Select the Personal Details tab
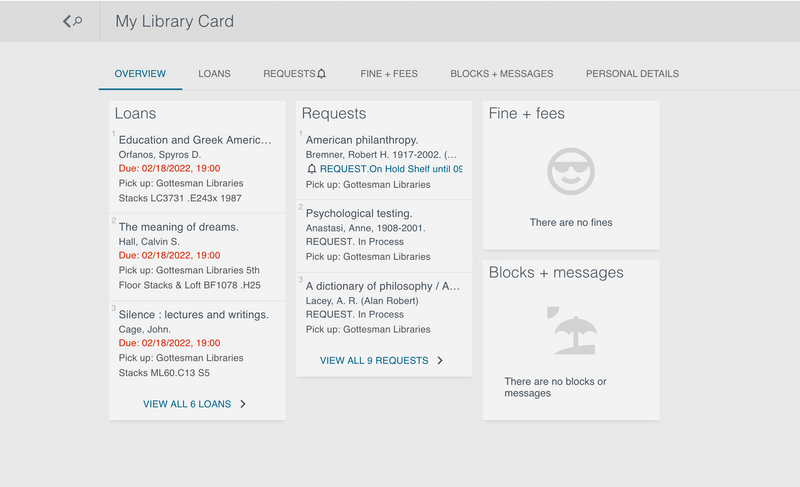Image resolution: width=800 pixels, height=487 pixels. click(632, 74)
